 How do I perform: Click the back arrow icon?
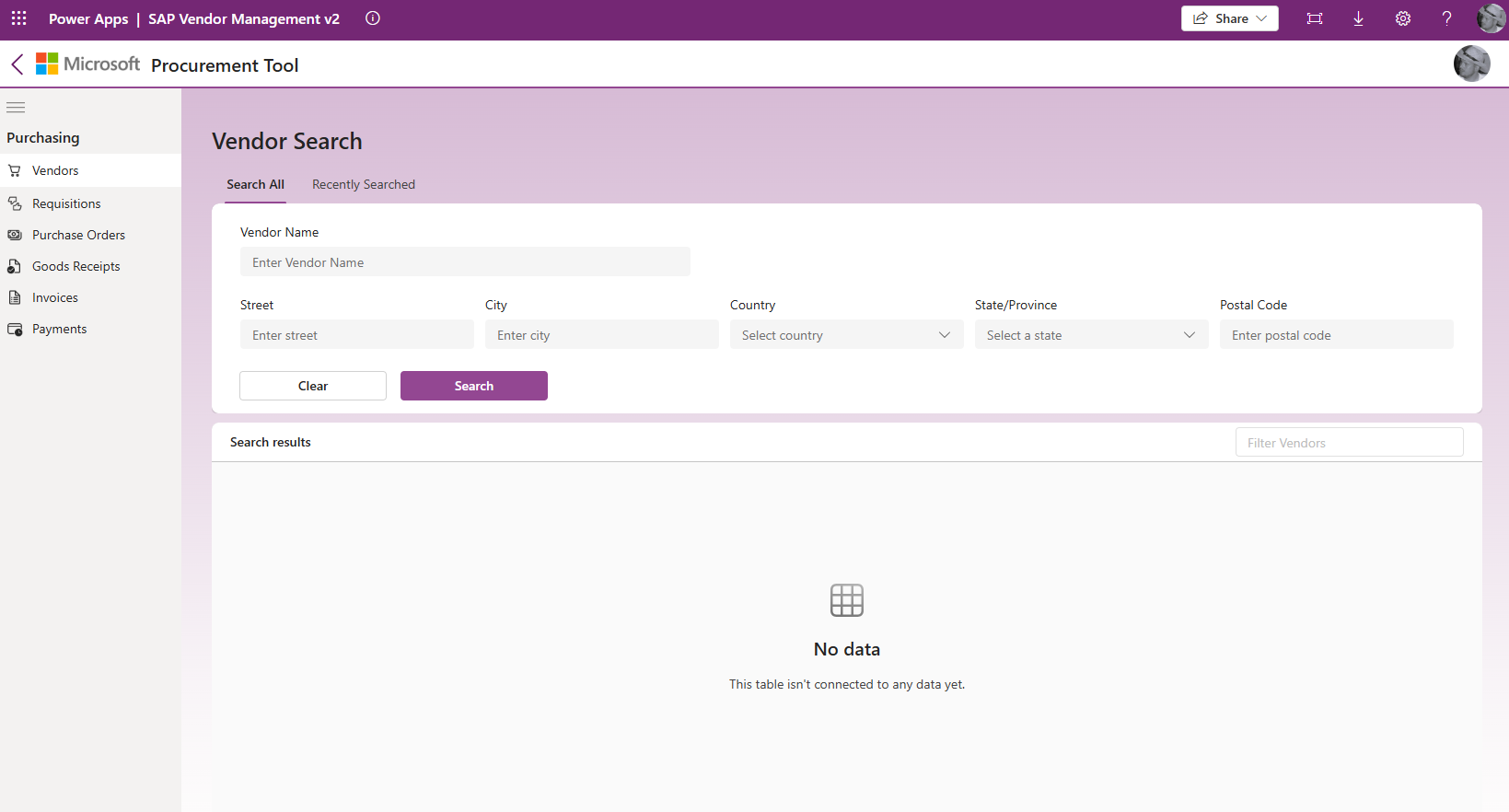point(17,64)
